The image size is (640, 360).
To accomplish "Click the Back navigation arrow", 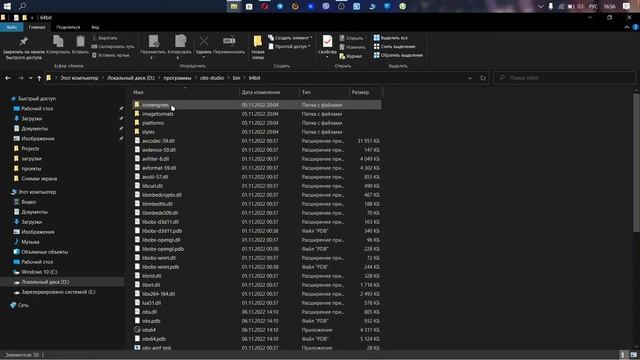I will coord(8,78).
